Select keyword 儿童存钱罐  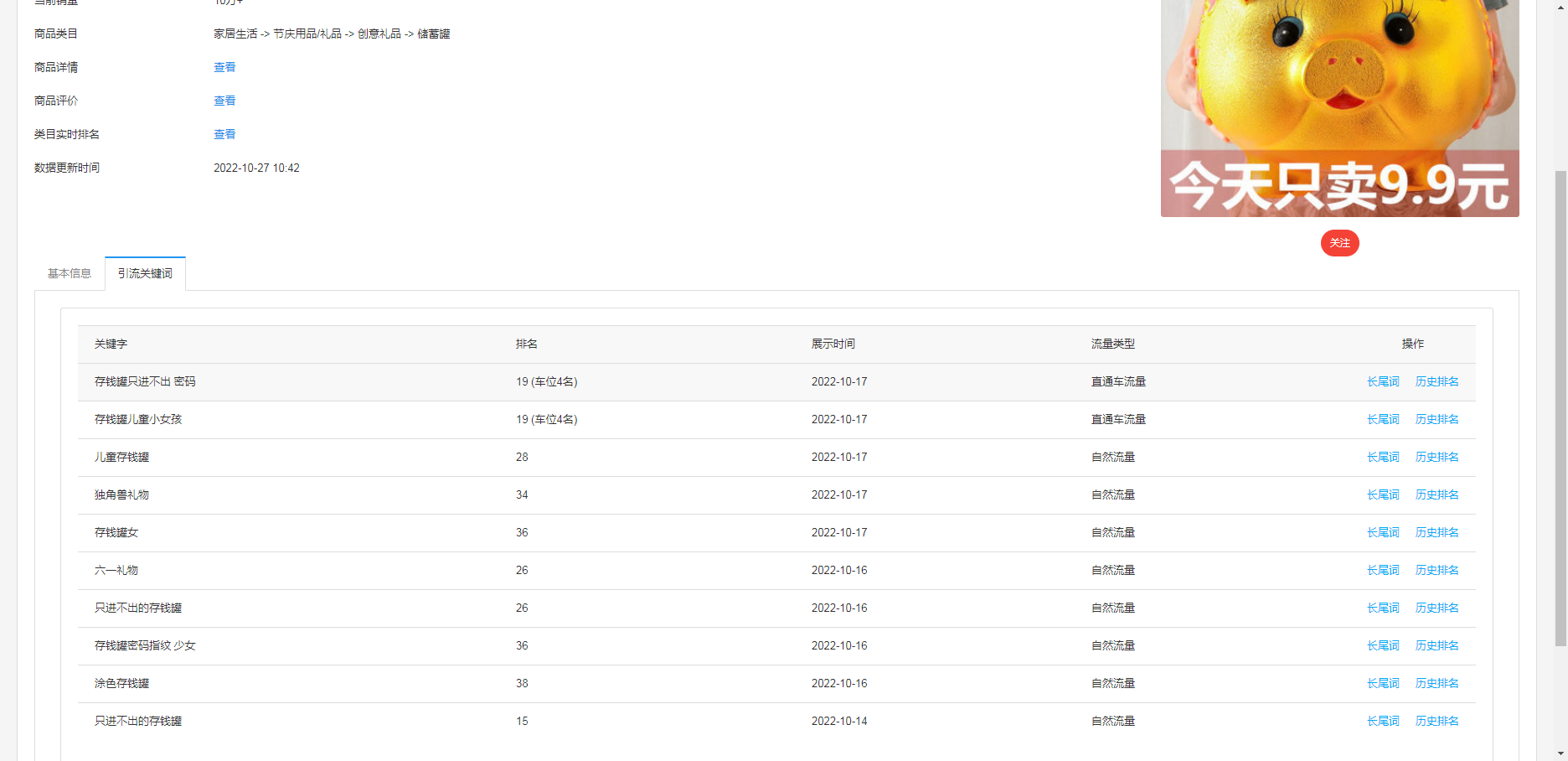click(x=121, y=457)
